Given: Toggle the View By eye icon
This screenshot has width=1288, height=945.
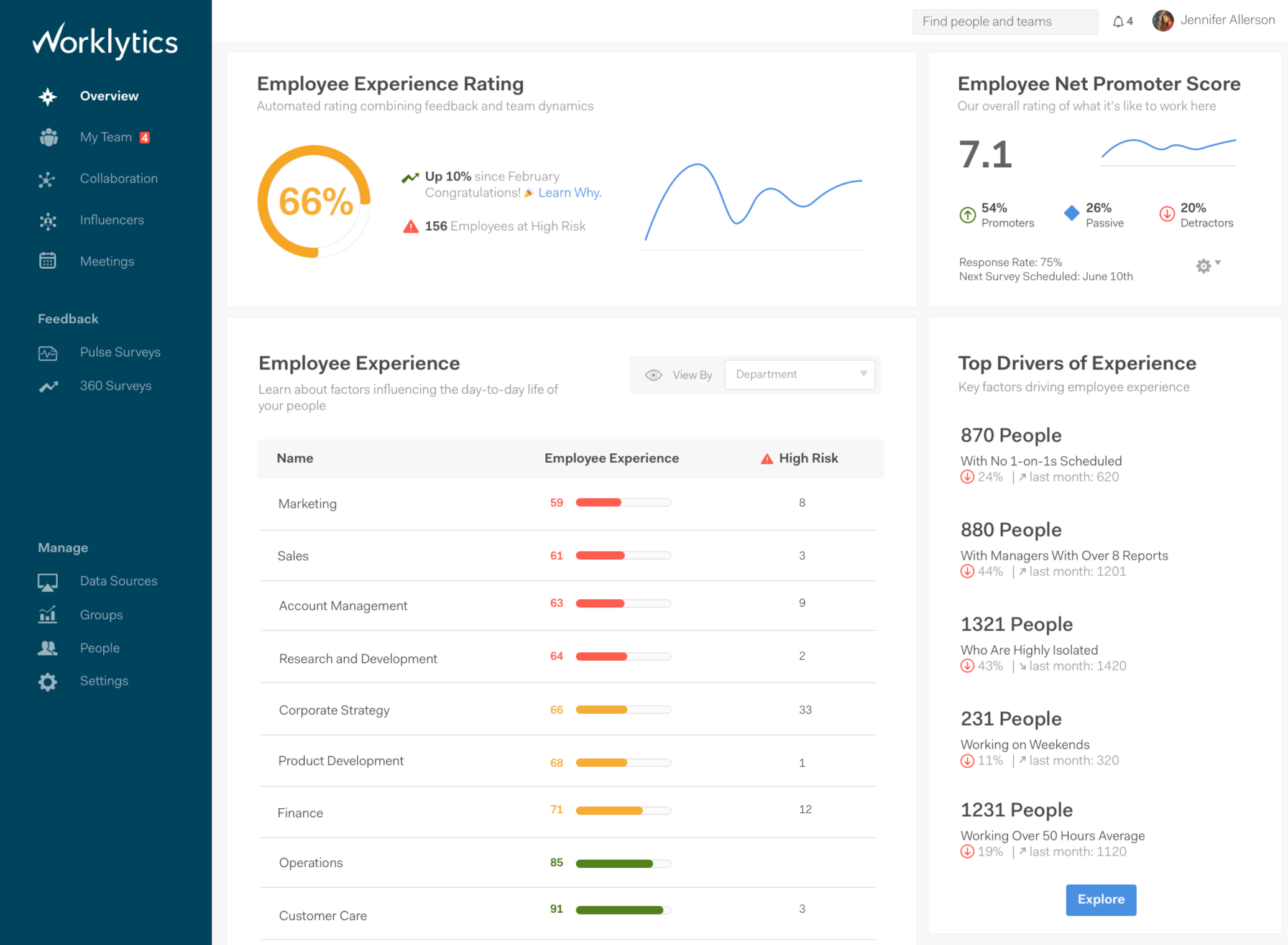Looking at the screenshot, I should [653, 375].
